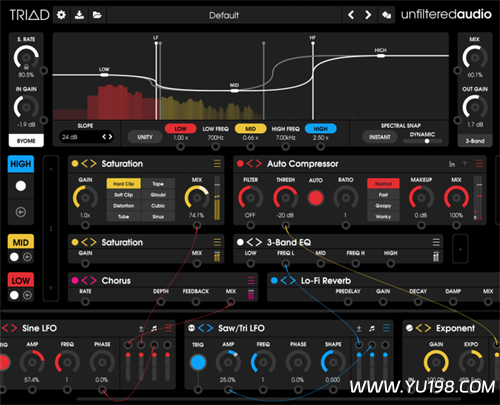Click the Auto Compressor THRESH knob

click(285, 198)
